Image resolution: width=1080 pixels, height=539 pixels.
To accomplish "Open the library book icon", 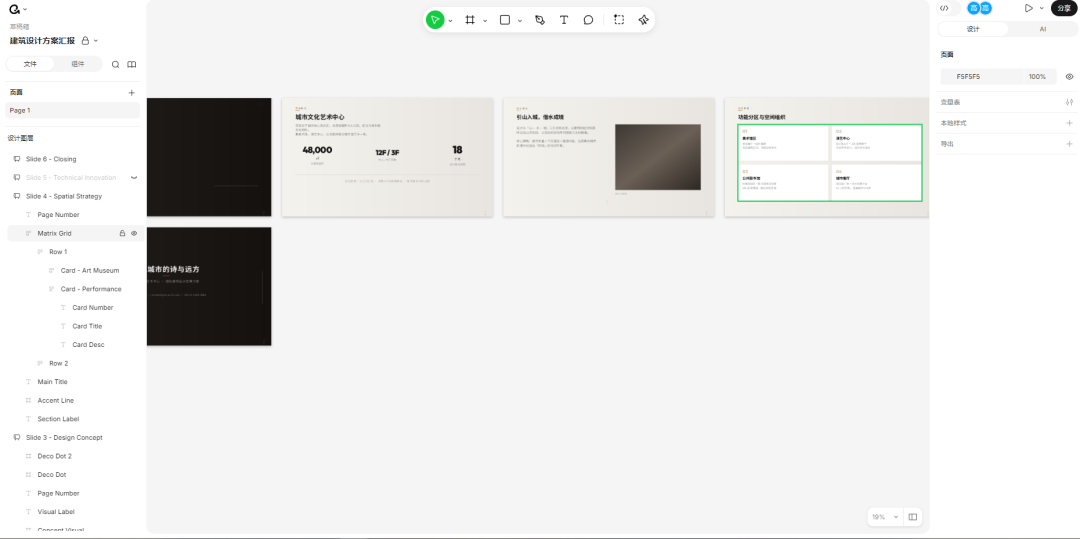I will click(x=132, y=64).
